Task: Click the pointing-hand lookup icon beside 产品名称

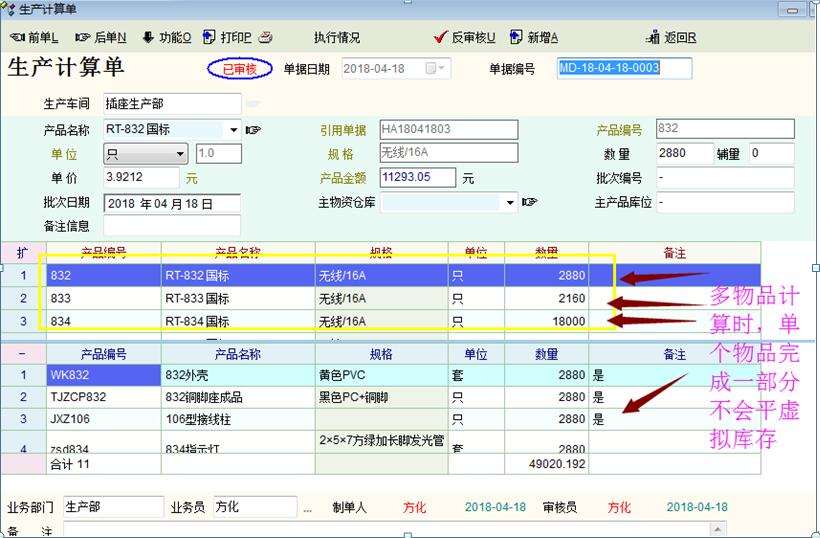Action: [254, 130]
